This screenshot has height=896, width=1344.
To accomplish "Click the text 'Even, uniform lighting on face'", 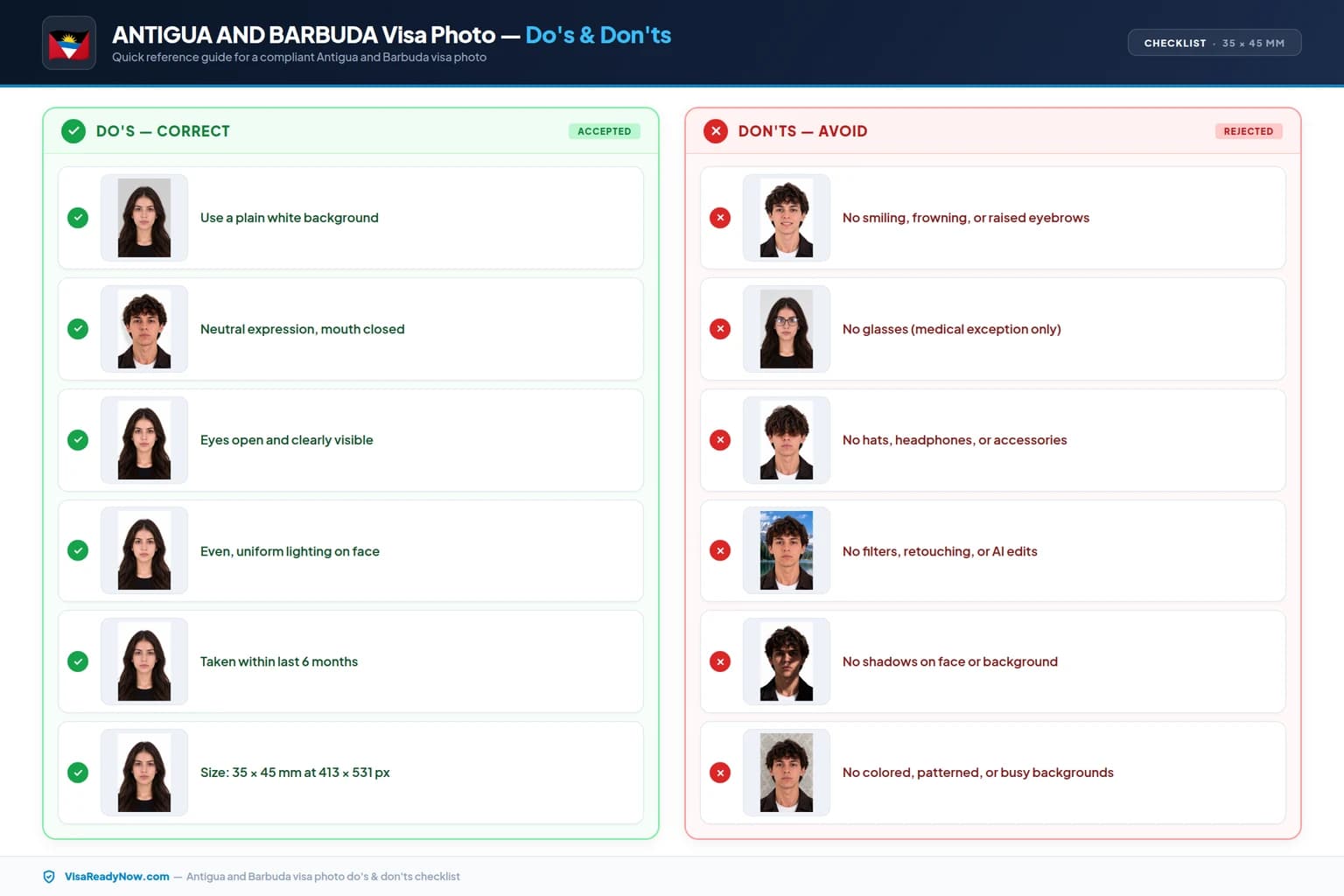I will 290,551.
